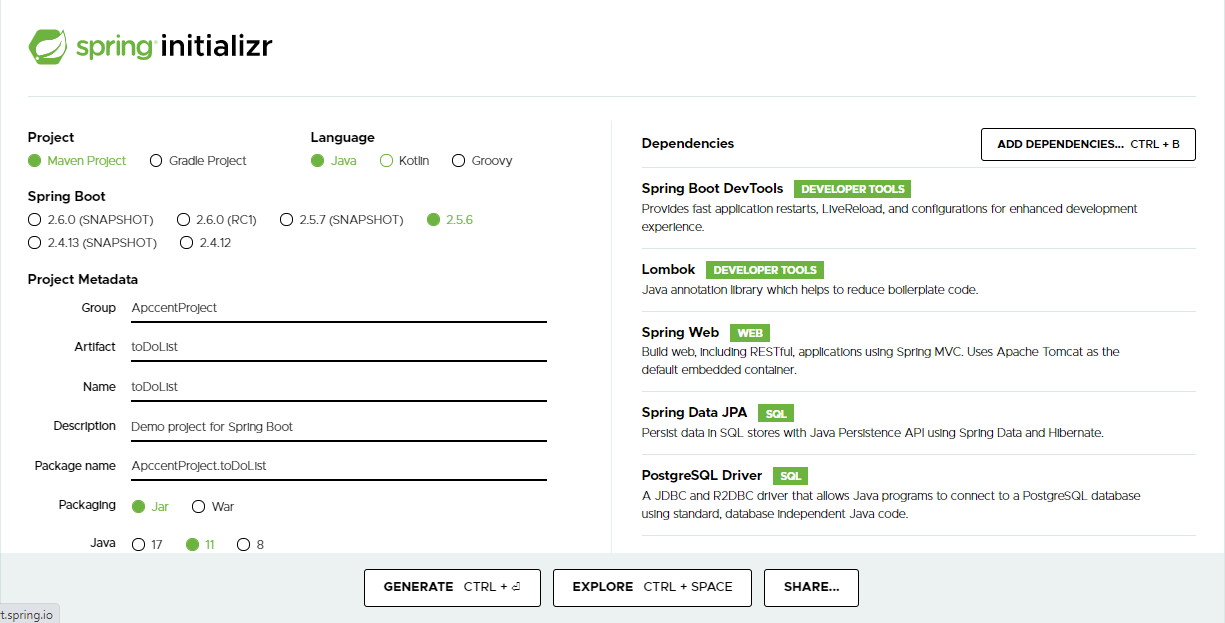The height and width of the screenshot is (623, 1225).
Task: Click the Spring Data JPA description text
Action: (x=872, y=433)
